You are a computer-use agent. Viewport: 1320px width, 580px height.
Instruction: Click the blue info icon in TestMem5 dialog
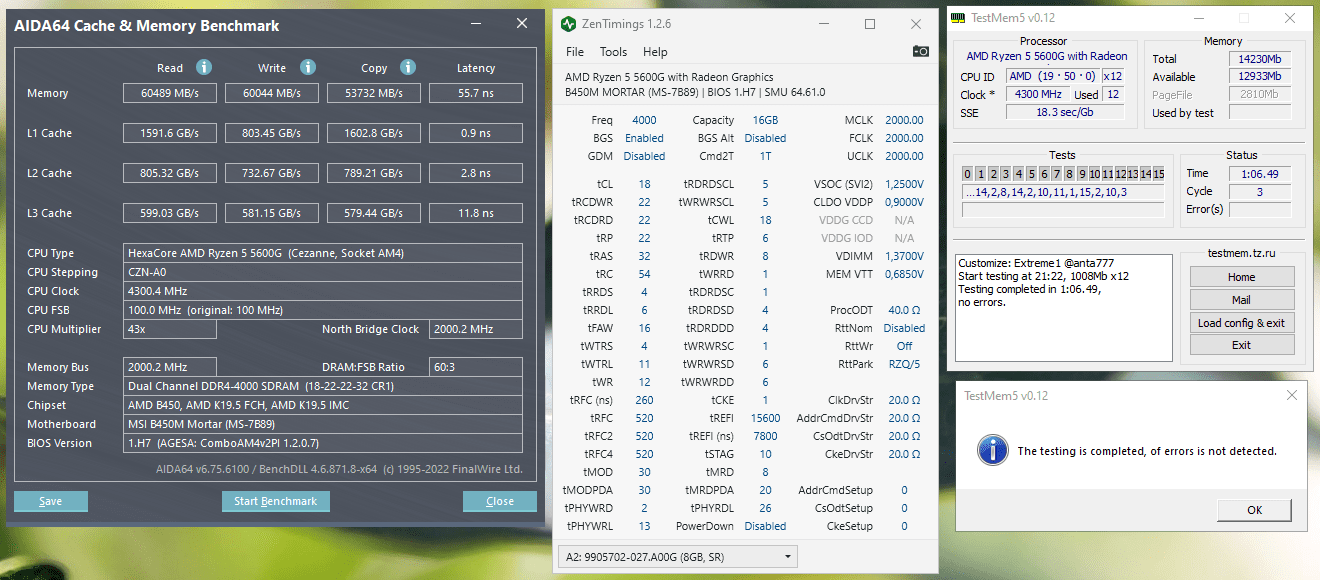992,450
